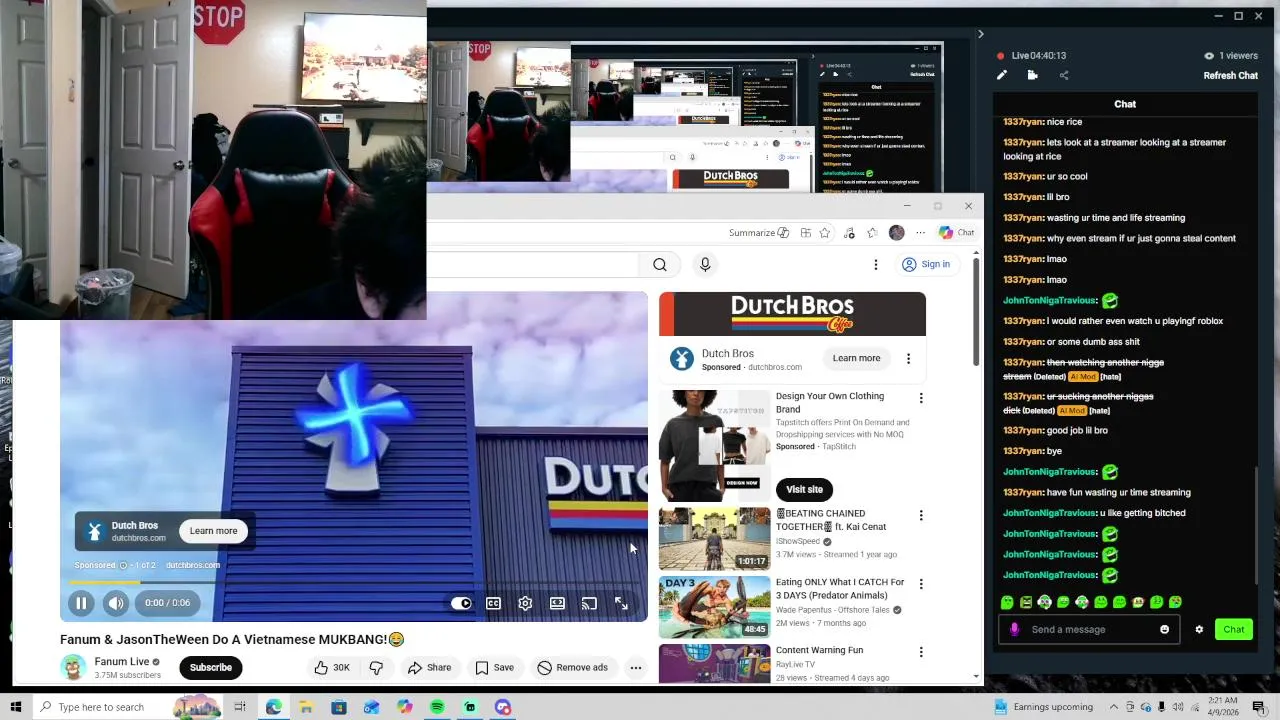Open YouTube player settings gear
This screenshot has width=1280, height=720.
coord(525,603)
